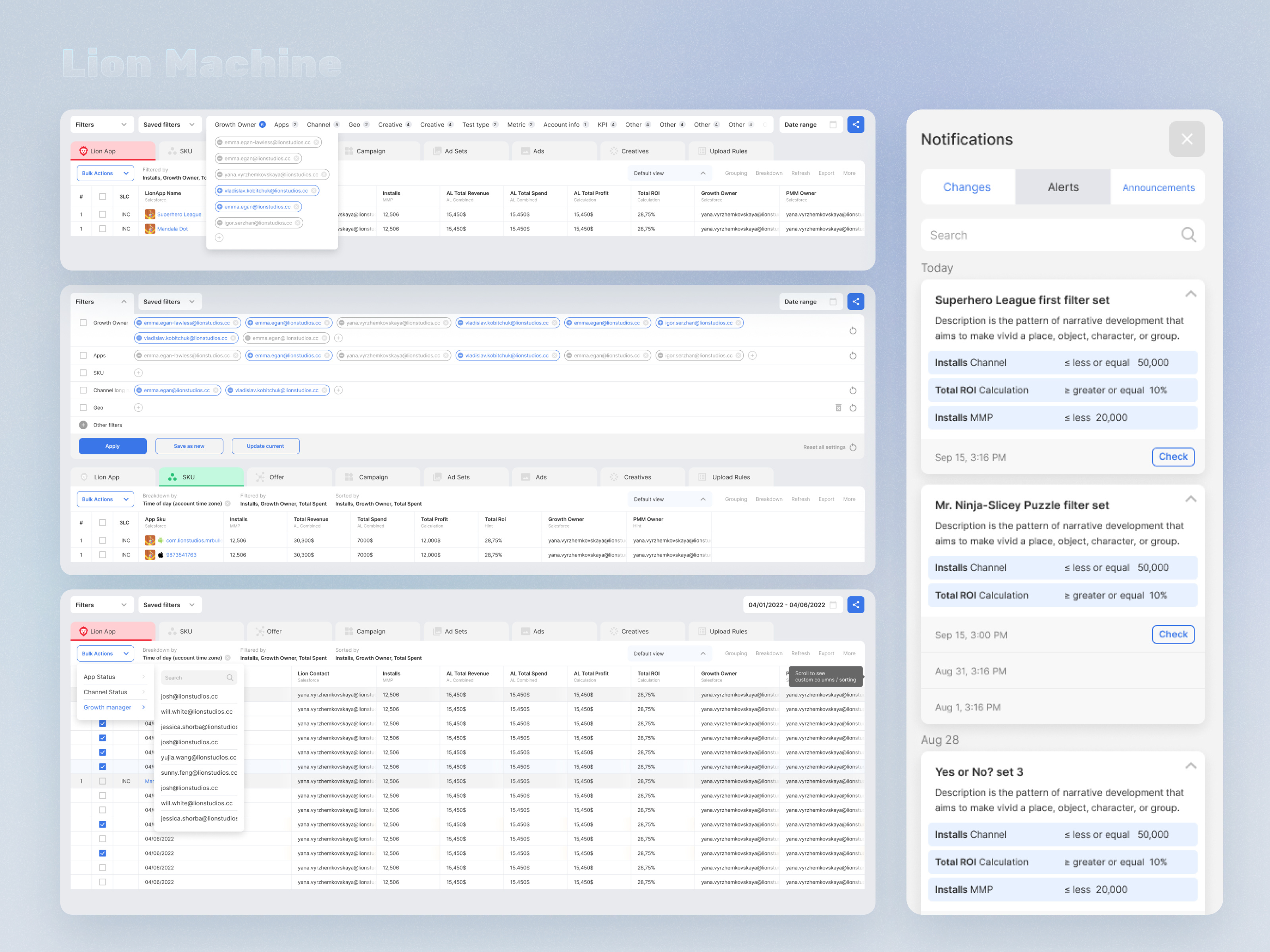Click the Notifications search field
The width and height of the screenshot is (1270, 952).
(1062, 235)
